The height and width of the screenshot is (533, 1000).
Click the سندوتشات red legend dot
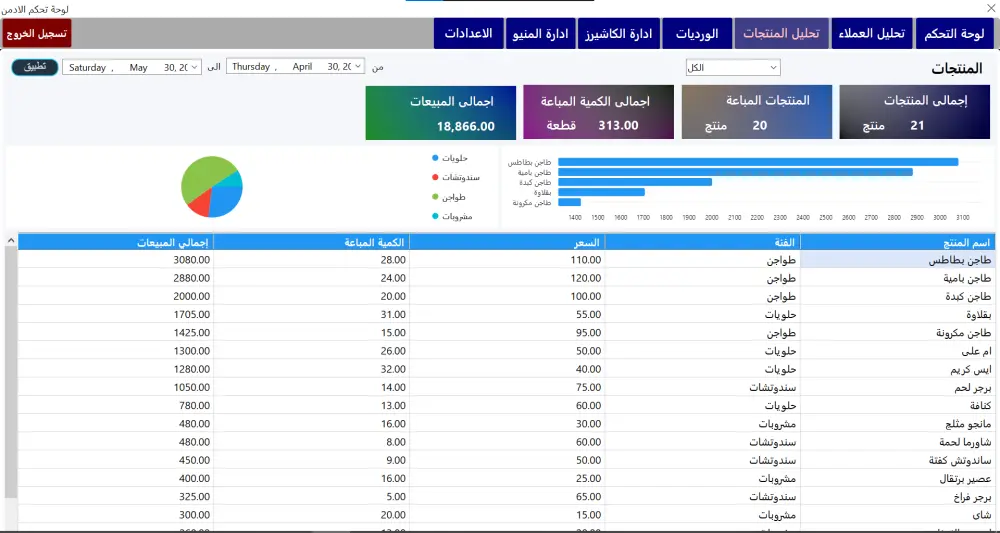pos(435,177)
